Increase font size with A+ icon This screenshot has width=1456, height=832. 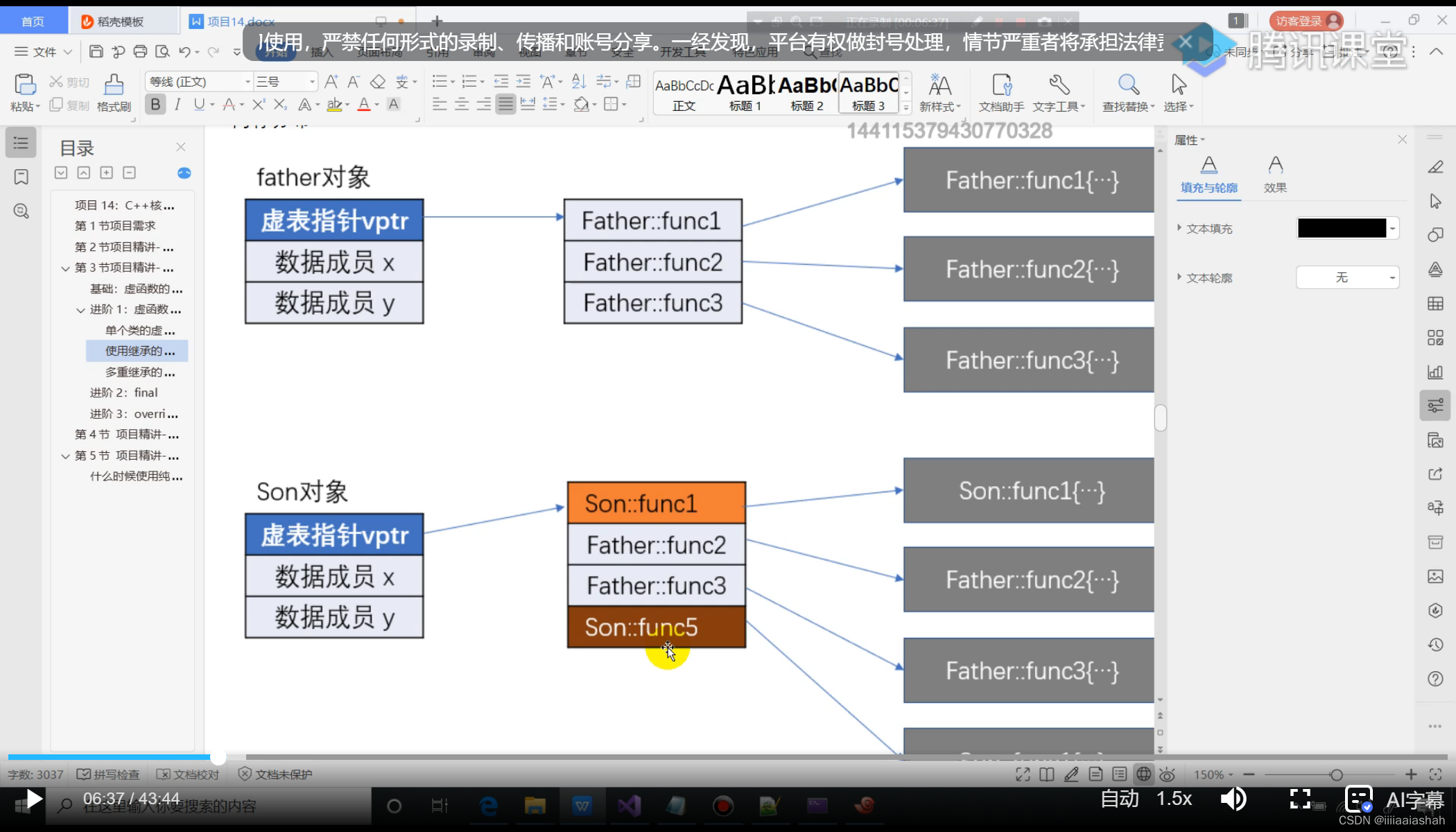331,82
